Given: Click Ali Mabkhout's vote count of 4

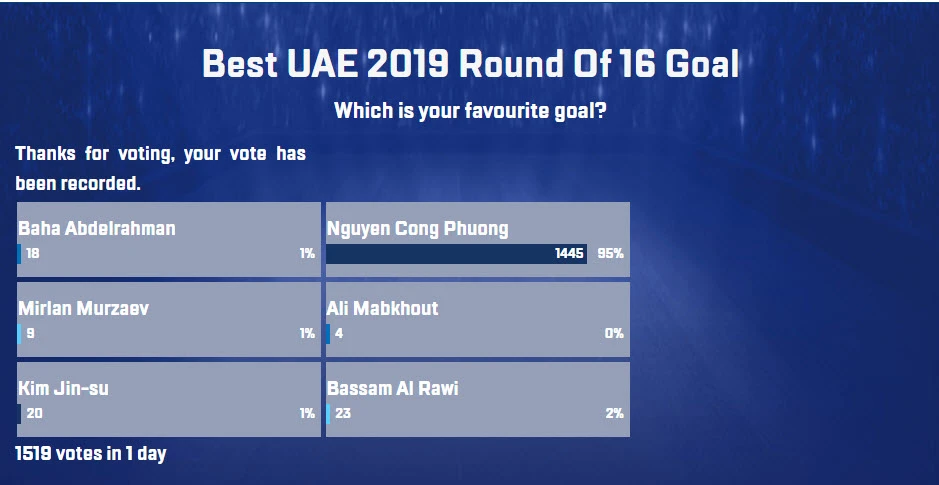Looking at the screenshot, I should click(x=340, y=334).
